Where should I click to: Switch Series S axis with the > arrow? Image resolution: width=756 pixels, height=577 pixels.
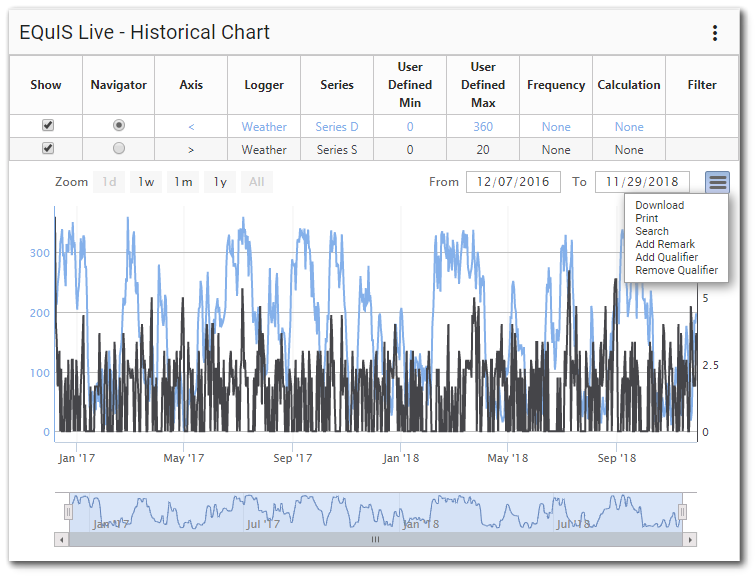pyautogui.click(x=191, y=150)
